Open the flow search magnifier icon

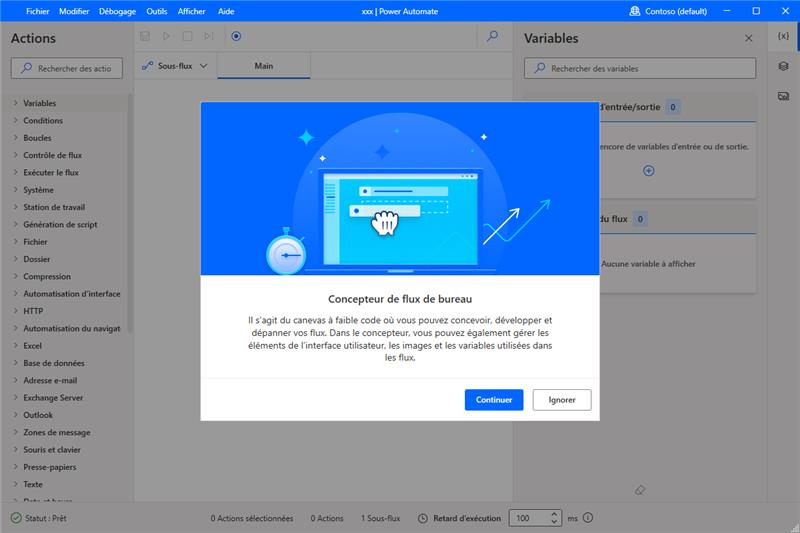[x=492, y=36]
